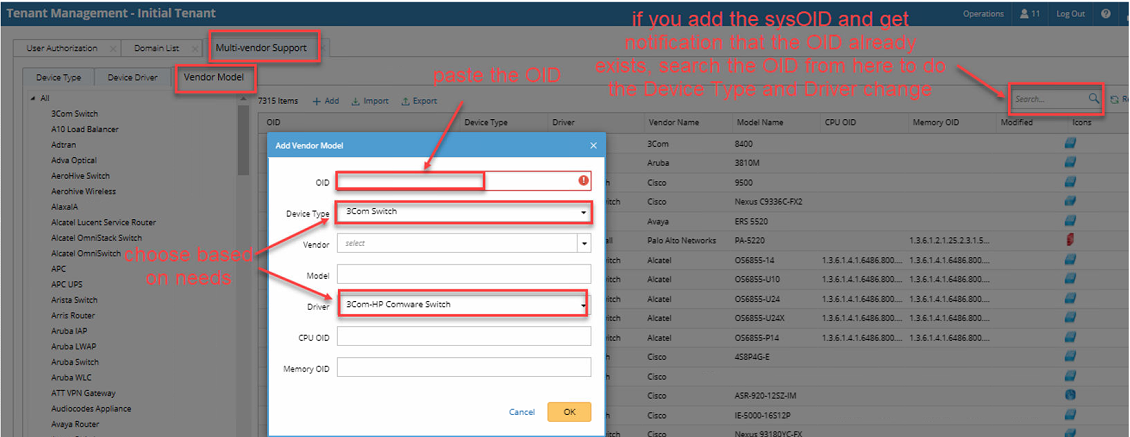Click the green refresh icon beside search

pyautogui.click(x=1114, y=100)
